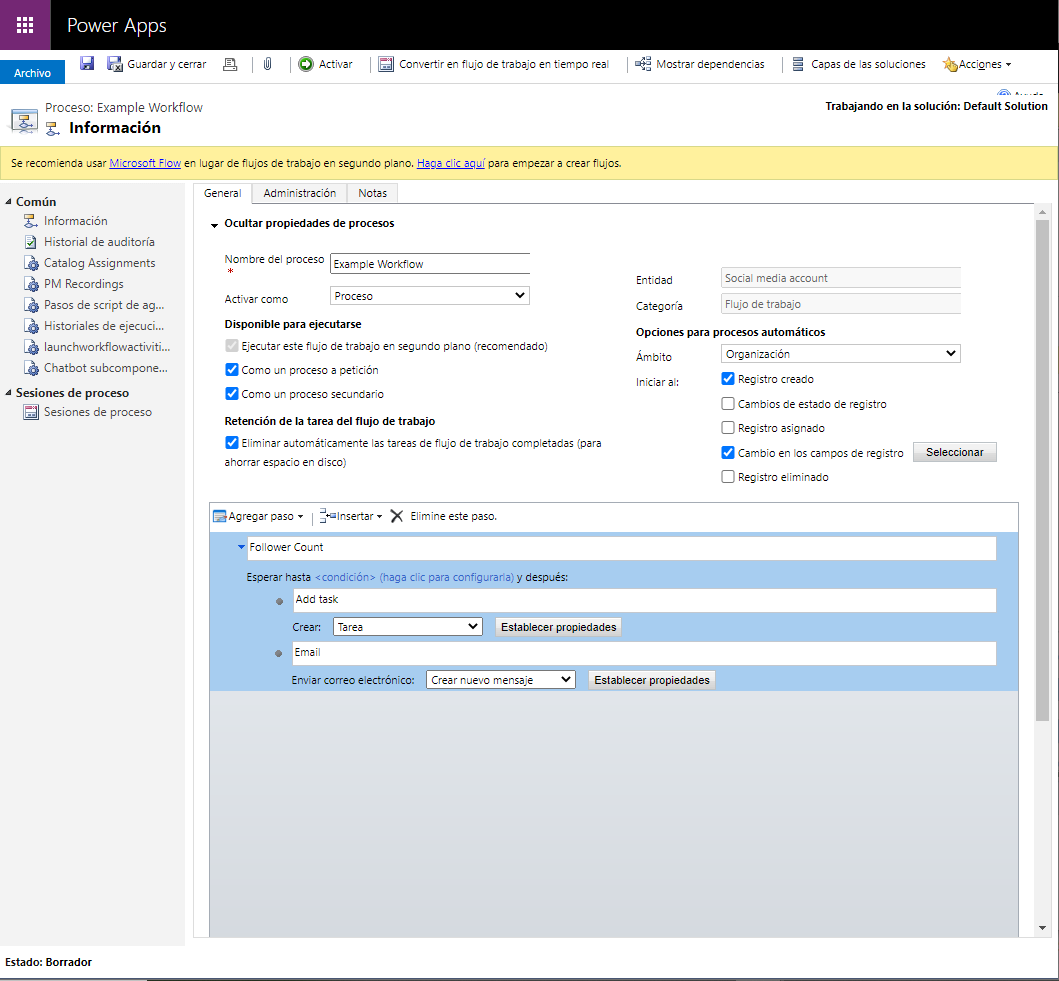Toggle Como un proceso a petición checkbox

pyautogui.click(x=232, y=369)
